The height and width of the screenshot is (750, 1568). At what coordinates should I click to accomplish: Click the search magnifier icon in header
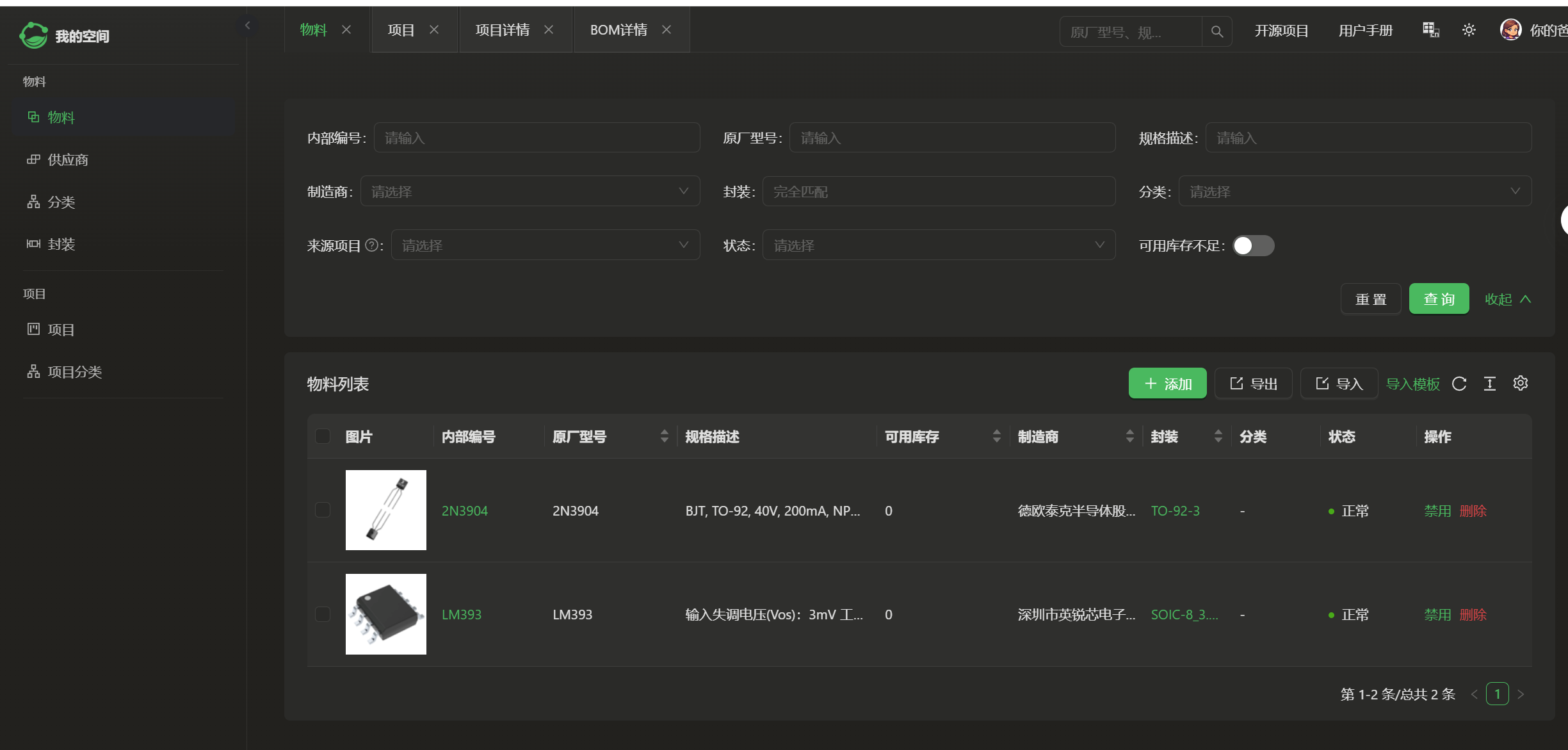1216,31
